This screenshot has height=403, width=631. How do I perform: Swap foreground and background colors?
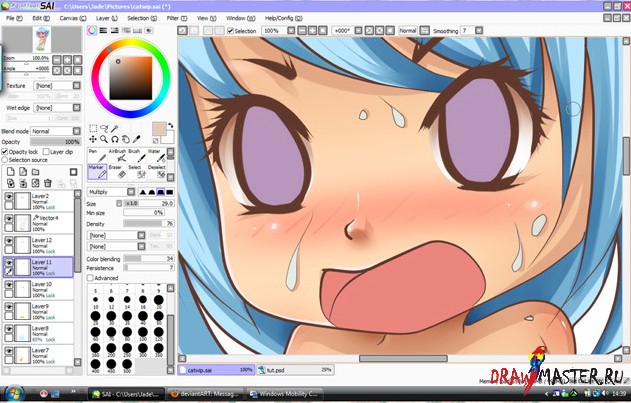pyautogui.click(x=171, y=126)
